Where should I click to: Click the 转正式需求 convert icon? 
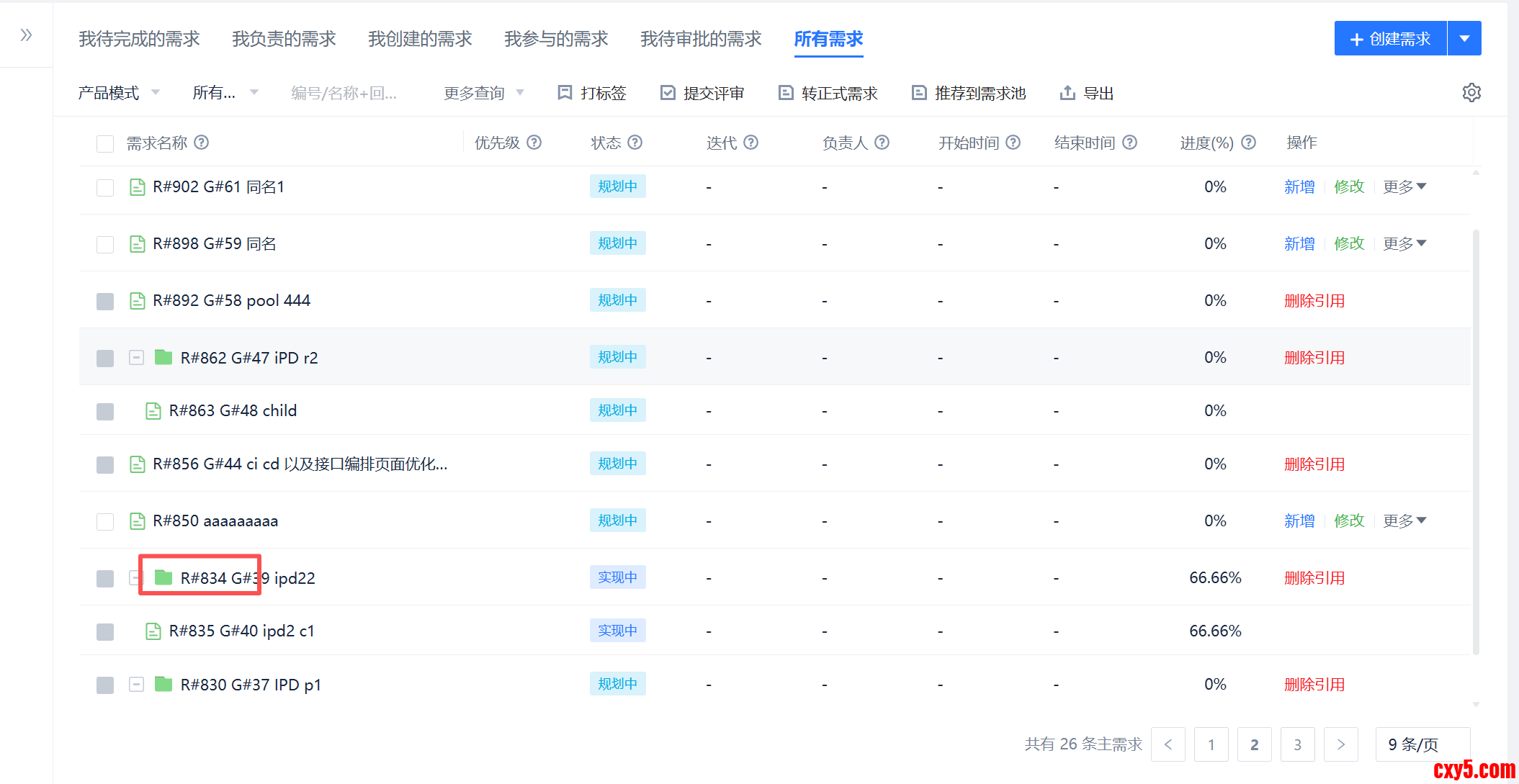(786, 93)
